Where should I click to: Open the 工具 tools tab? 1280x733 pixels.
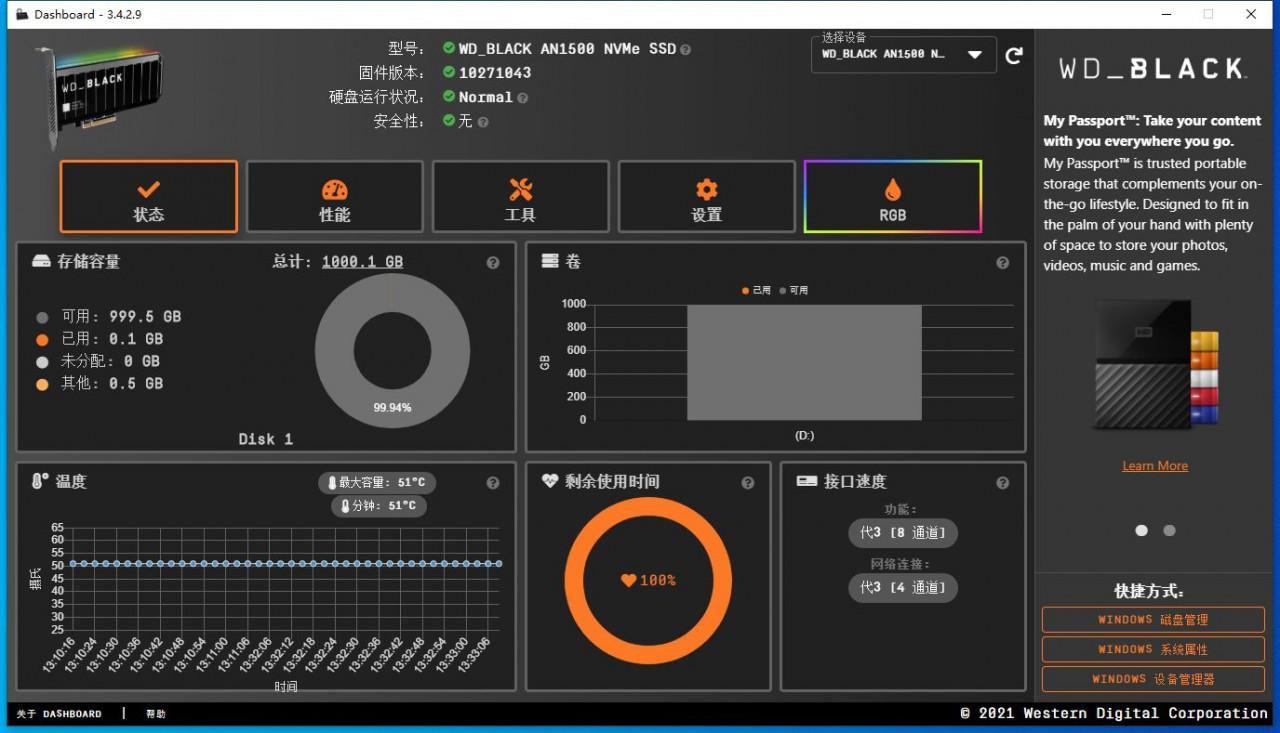coord(520,197)
